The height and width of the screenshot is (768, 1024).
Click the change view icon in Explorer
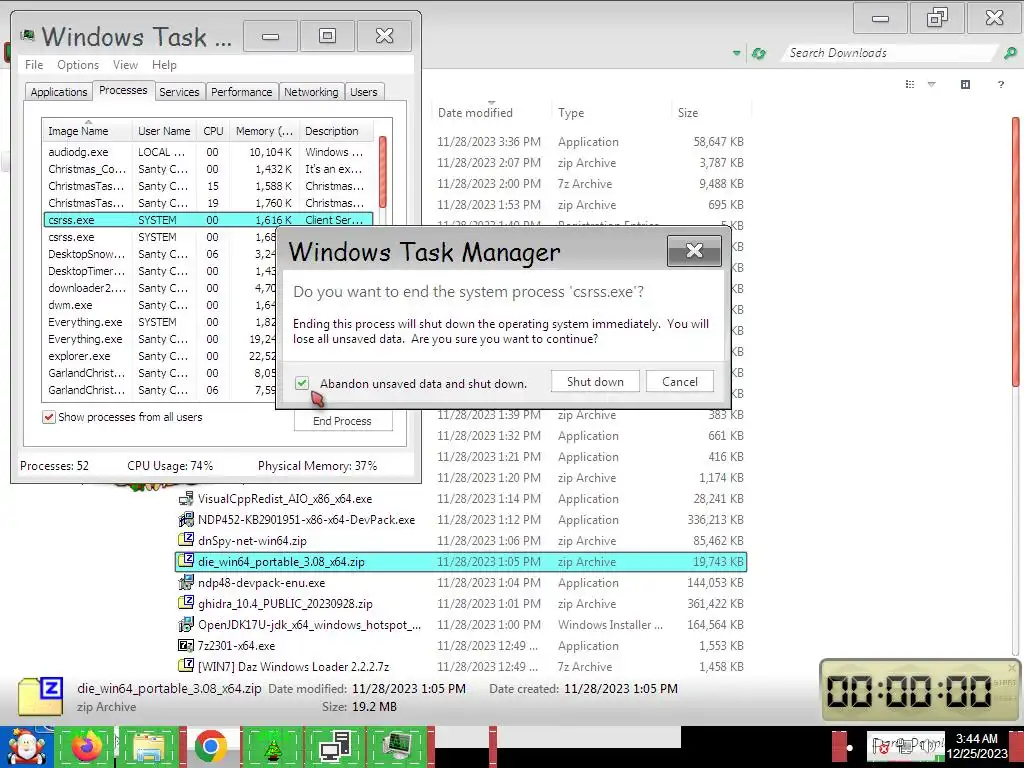(910, 84)
